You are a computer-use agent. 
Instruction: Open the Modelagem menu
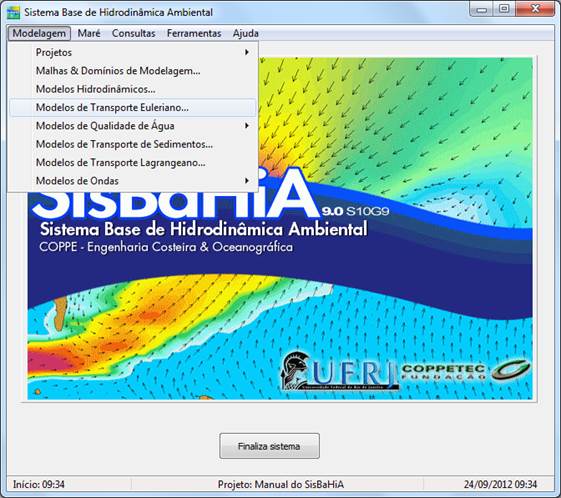[39, 33]
